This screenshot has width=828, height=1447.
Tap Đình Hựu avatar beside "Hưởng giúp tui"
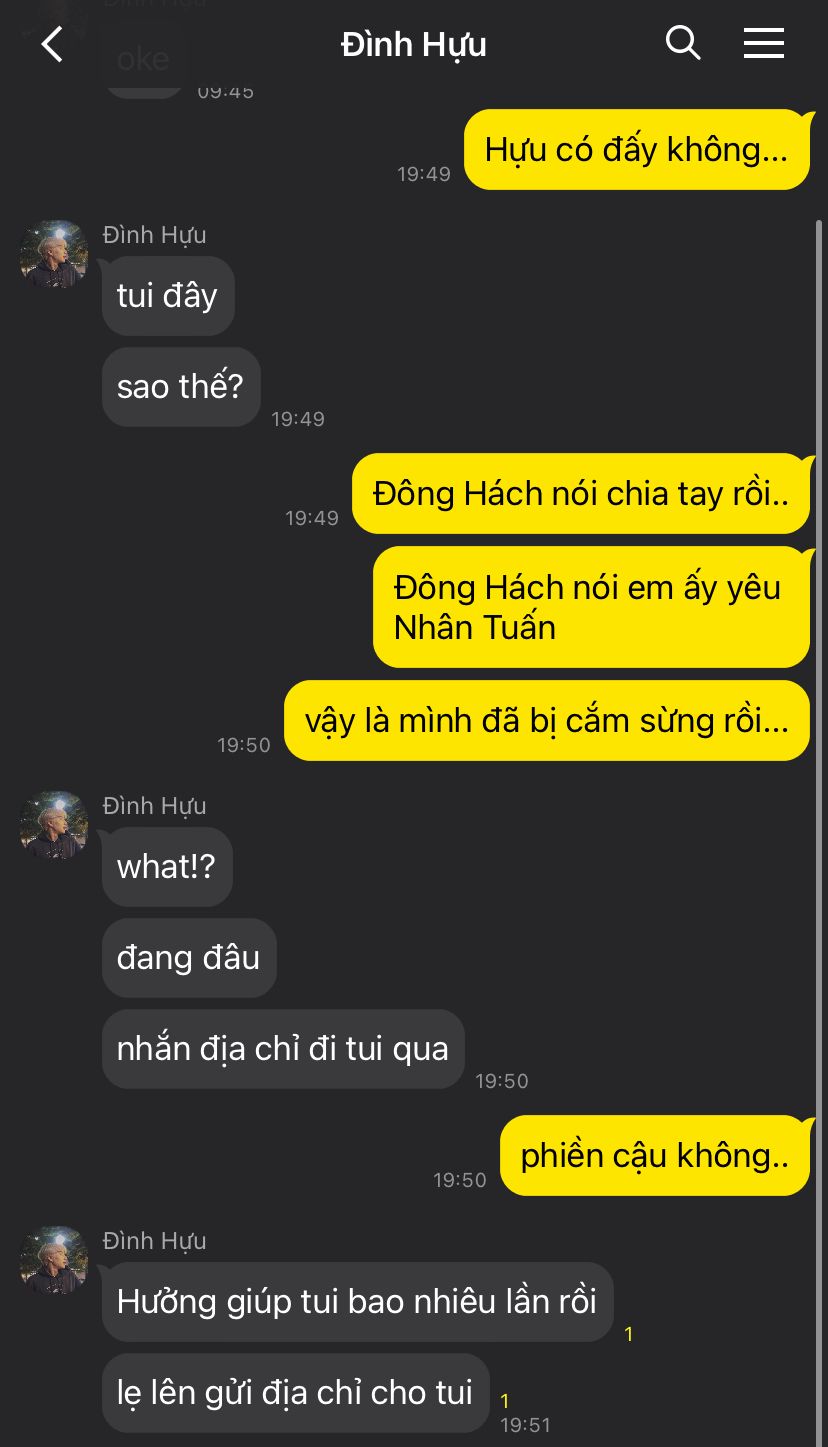click(x=54, y=1260)
